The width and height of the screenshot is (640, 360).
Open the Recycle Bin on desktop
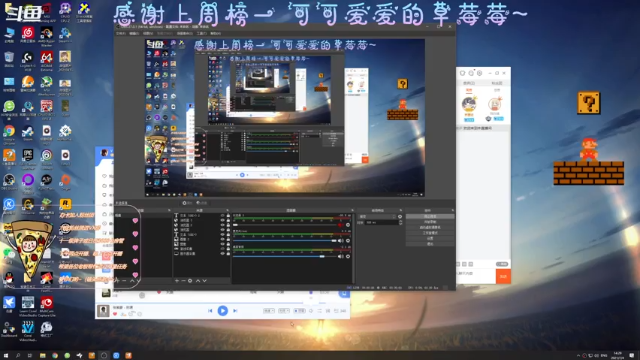pyautogui.click(x=9, y=59)
